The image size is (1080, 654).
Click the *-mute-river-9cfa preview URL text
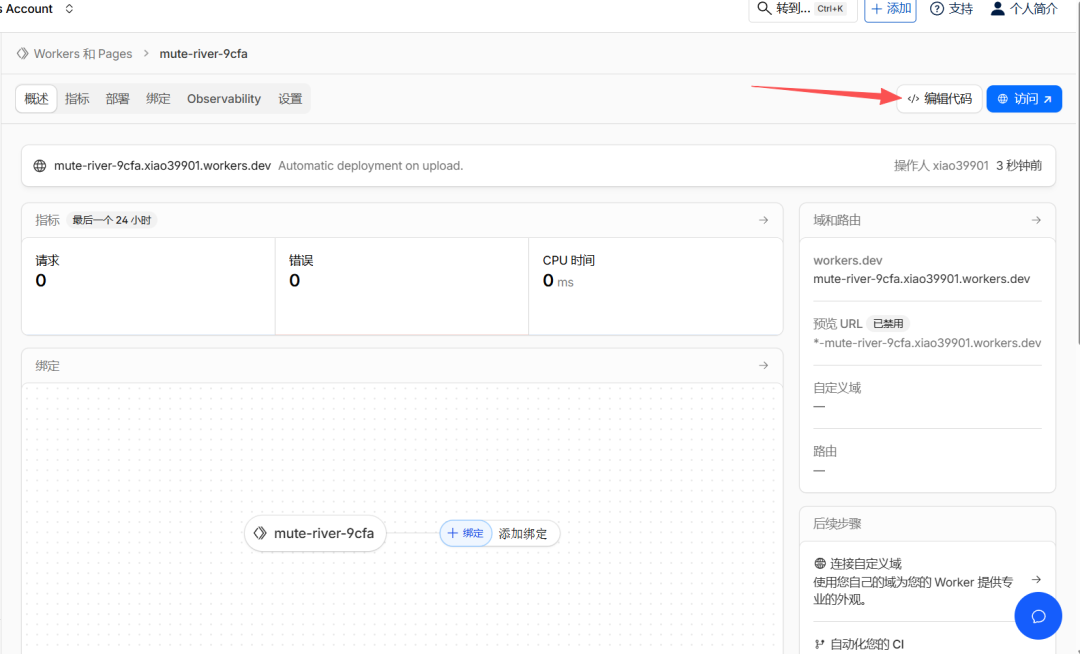pyautogui.click(x=927, y=343)
